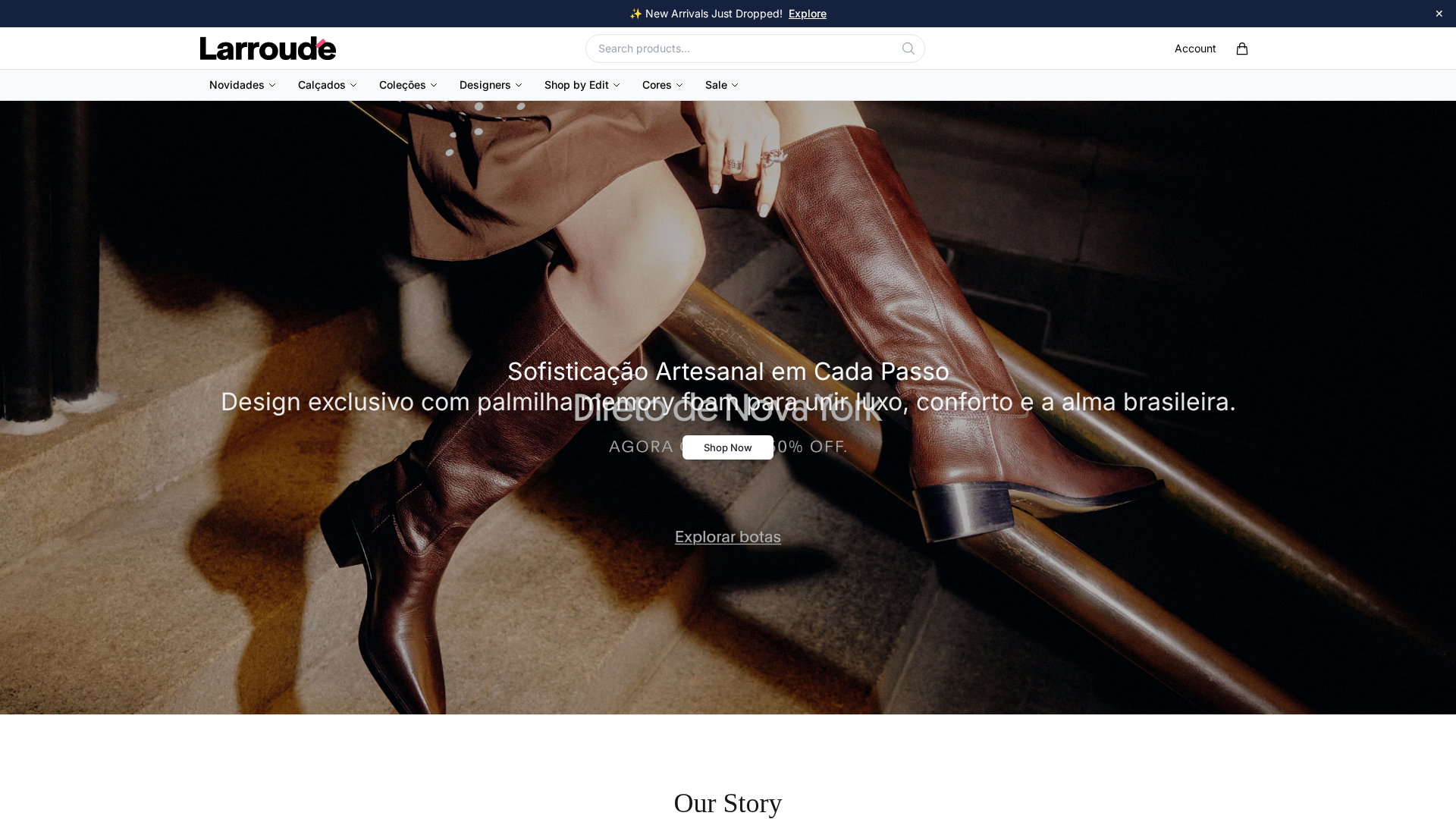This screenshot has height=819, width=1456.
Task: Dismiss the announcement banner with X
Action: (x=1439, y=14)
